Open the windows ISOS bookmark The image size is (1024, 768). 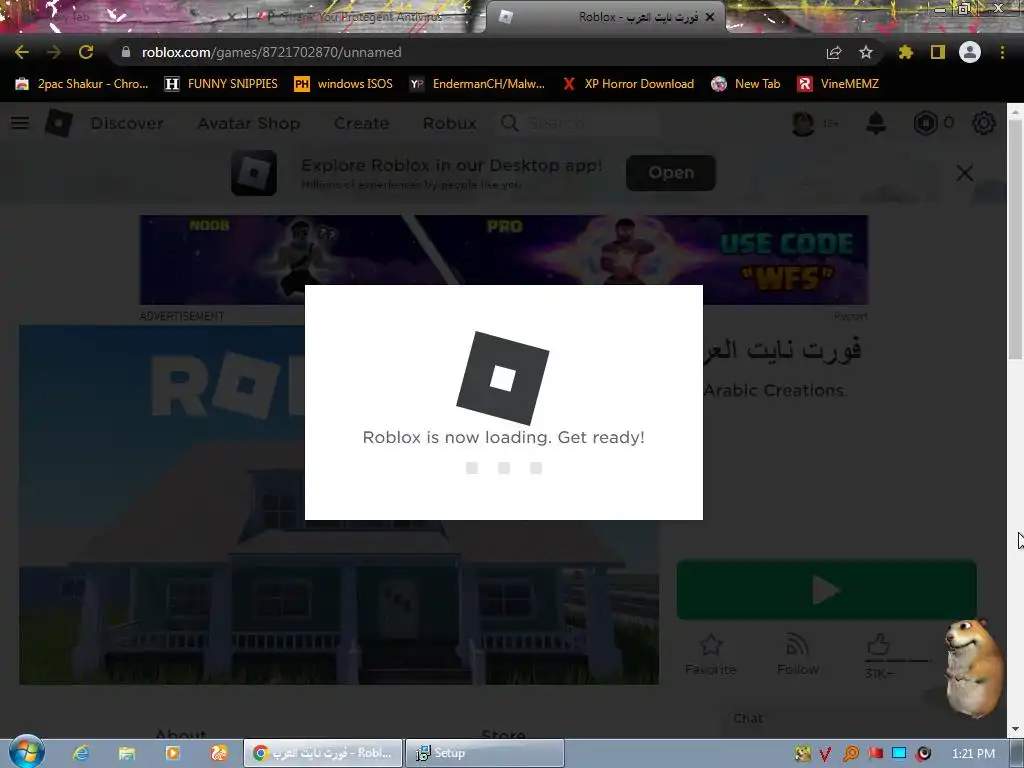pos(344,84)
